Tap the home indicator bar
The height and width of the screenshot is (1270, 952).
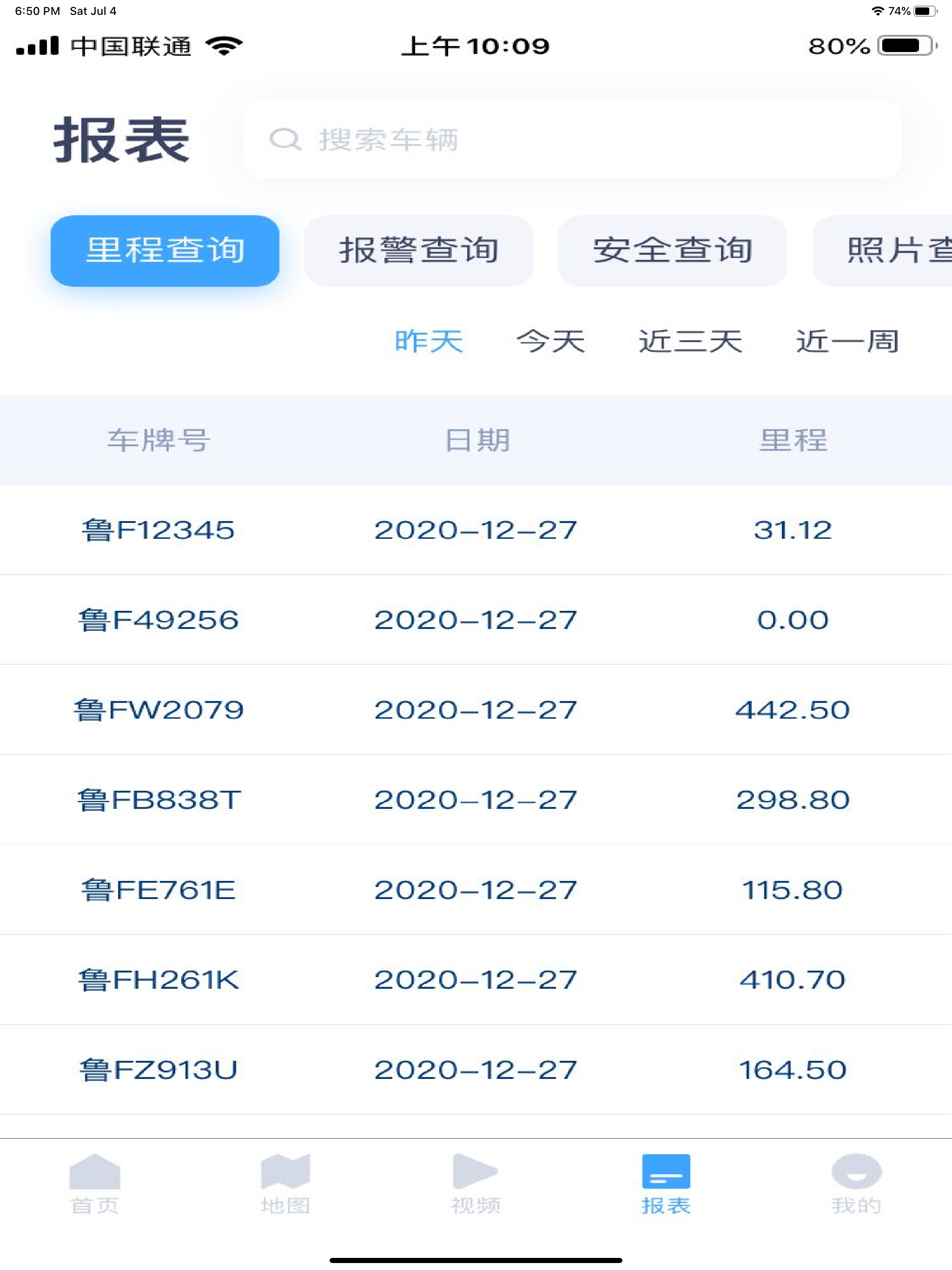click(476, 1260)
